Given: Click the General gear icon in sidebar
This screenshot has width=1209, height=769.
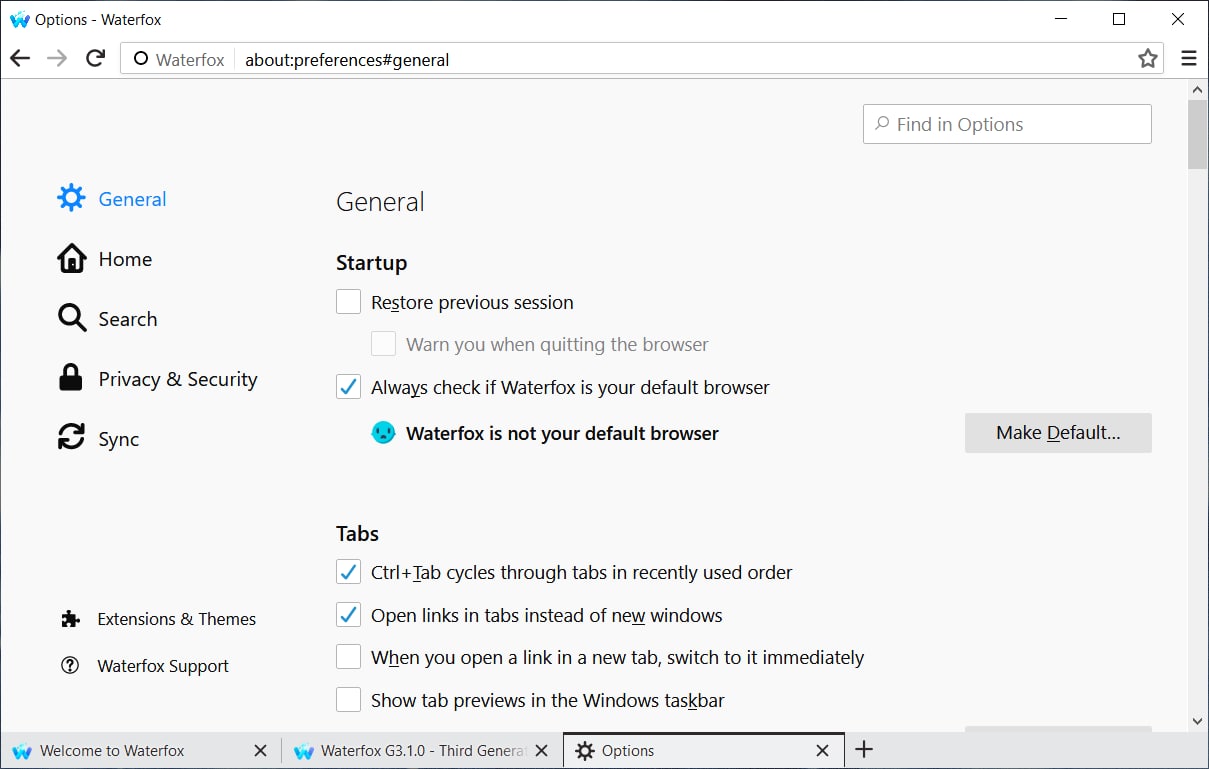Looking at the screenshot, I should pyautogui.click(x=71, y=198).
